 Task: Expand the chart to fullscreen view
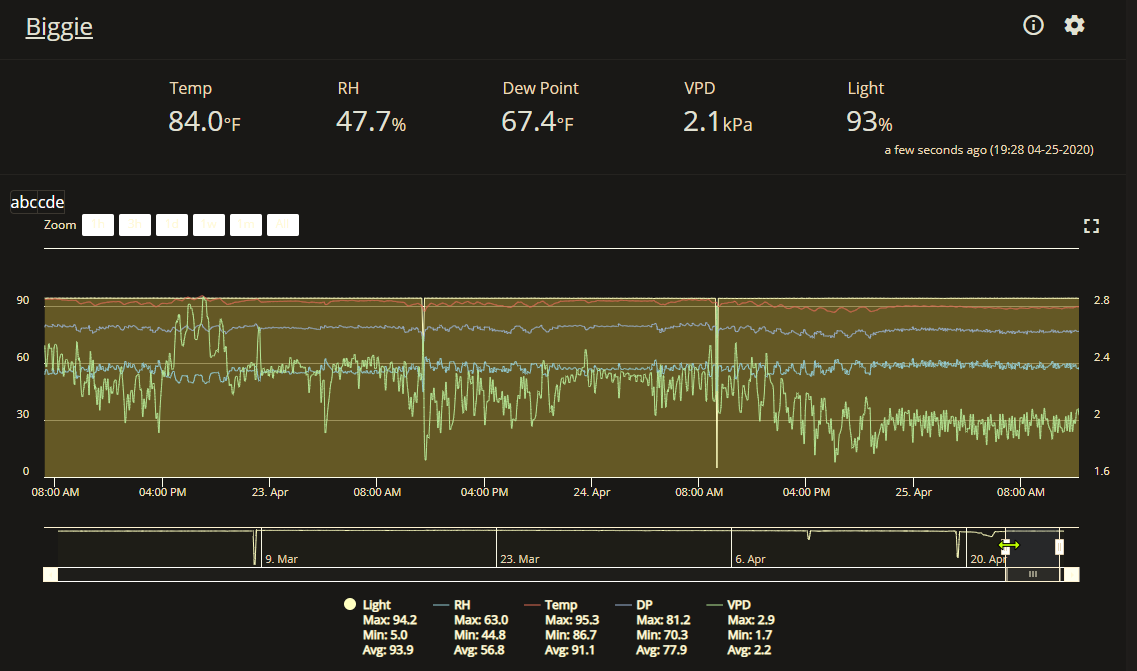(x=1091, y=226)
